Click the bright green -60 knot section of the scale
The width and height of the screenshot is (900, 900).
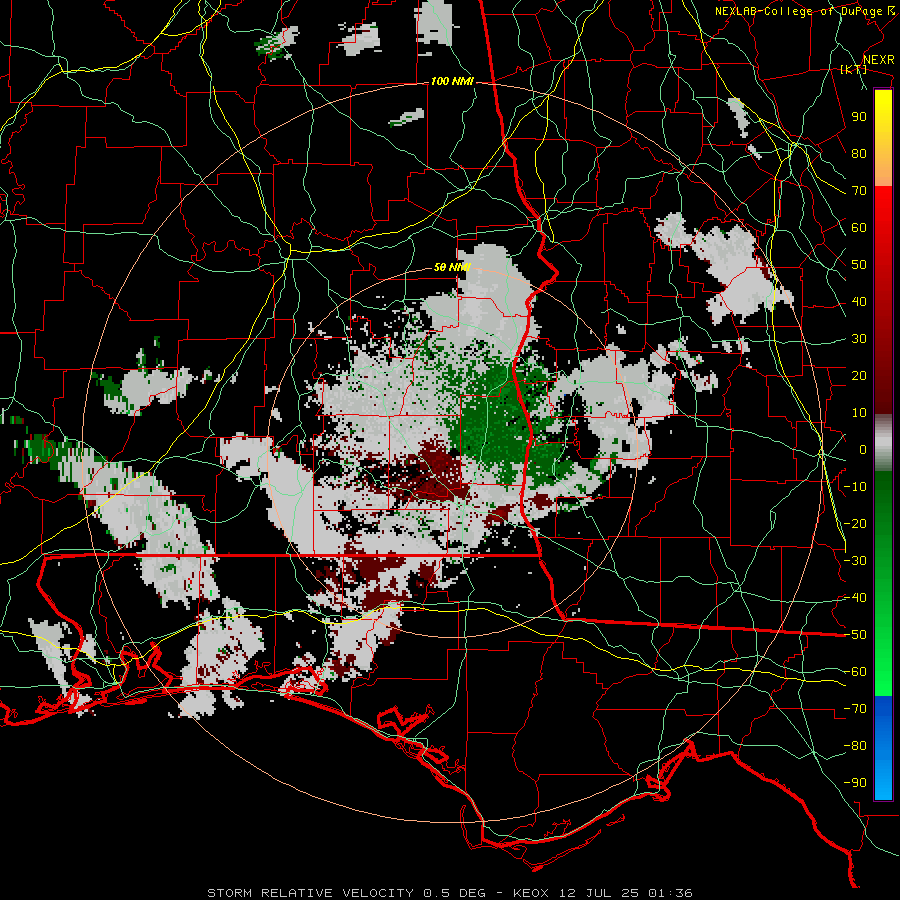[883, 672]
